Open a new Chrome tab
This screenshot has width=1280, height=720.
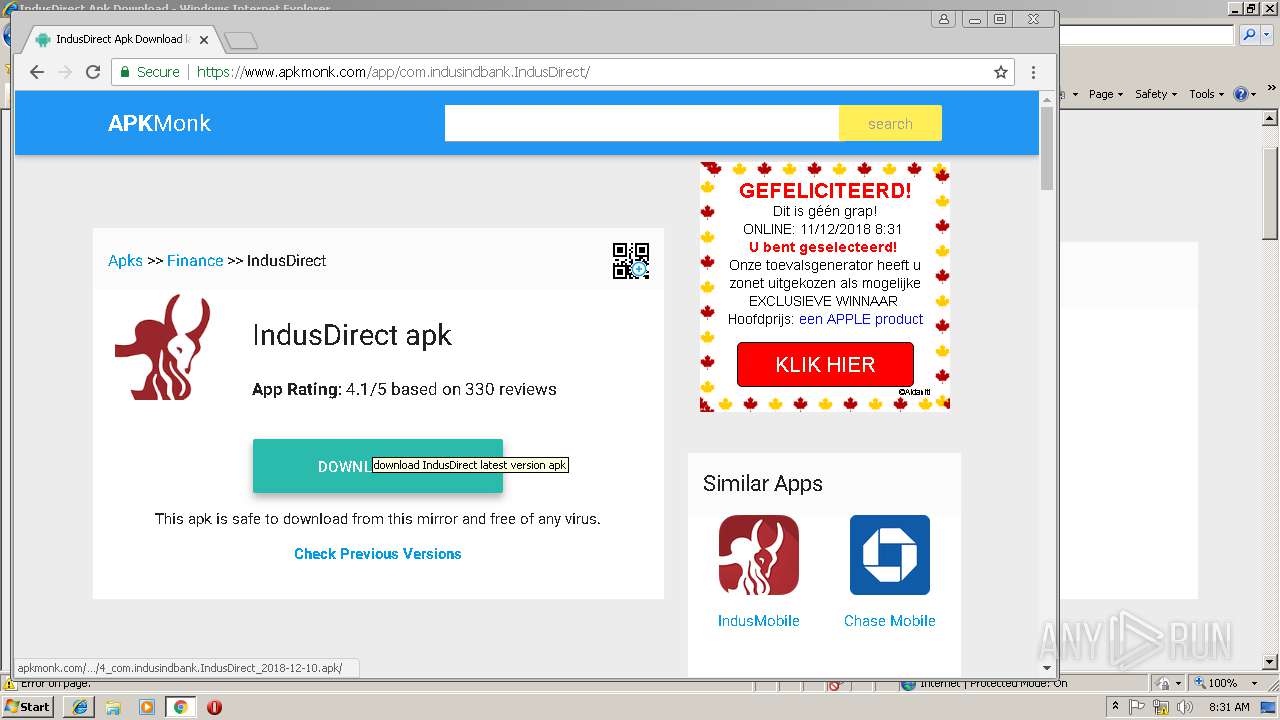tap(241, 40)
